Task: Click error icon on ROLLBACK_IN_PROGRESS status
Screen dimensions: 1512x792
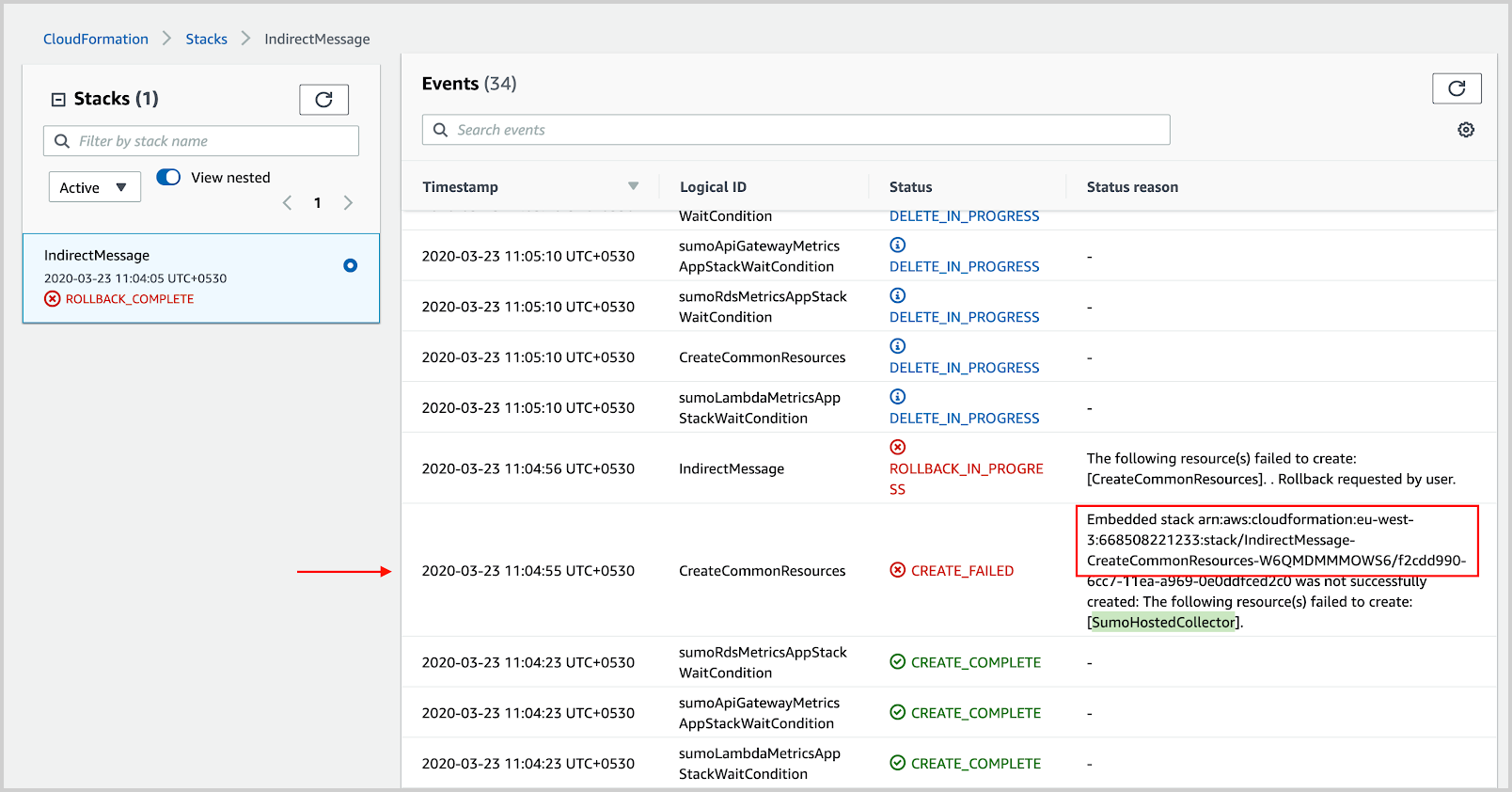Action: click(897, 447)
